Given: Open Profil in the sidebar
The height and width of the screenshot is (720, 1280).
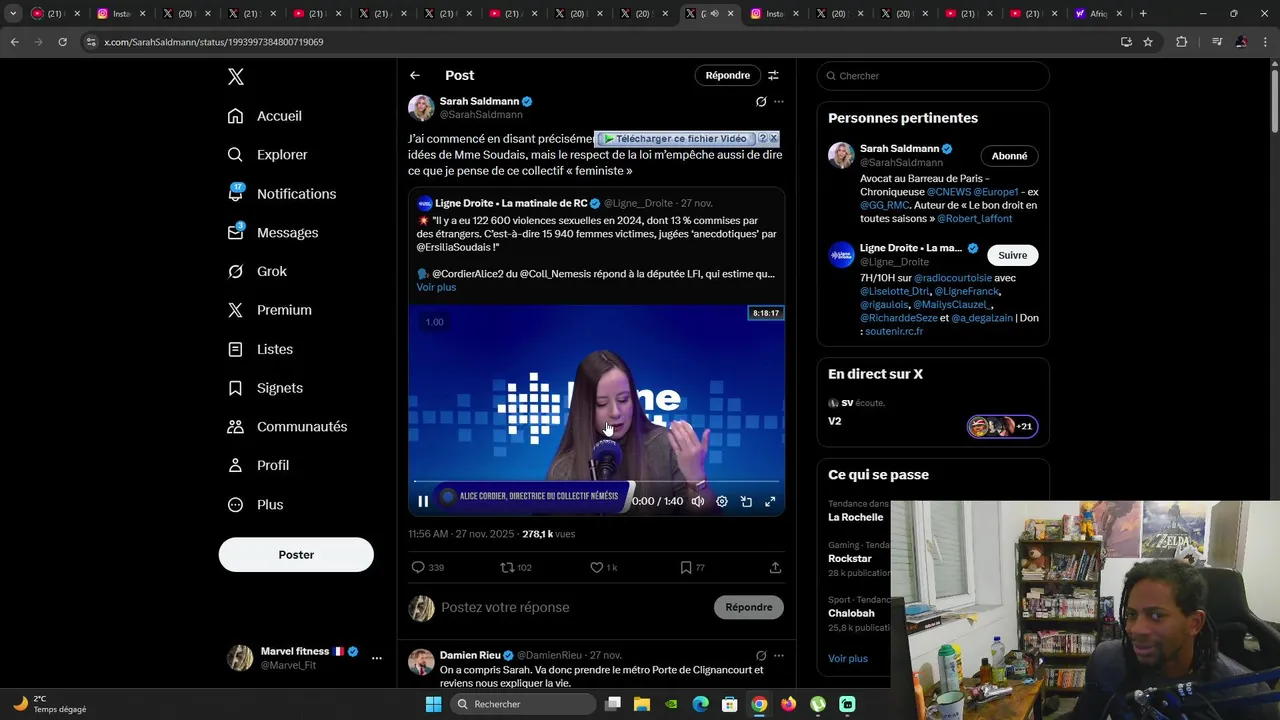Looking at the screenshot, I should coord(259,466).
